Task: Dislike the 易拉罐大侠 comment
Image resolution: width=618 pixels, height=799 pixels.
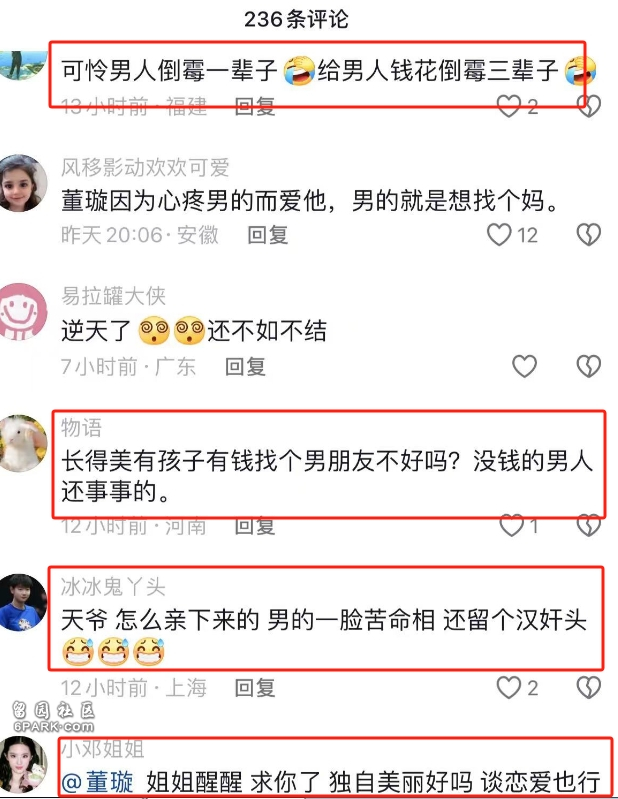Action: click(x=588, y=366)
